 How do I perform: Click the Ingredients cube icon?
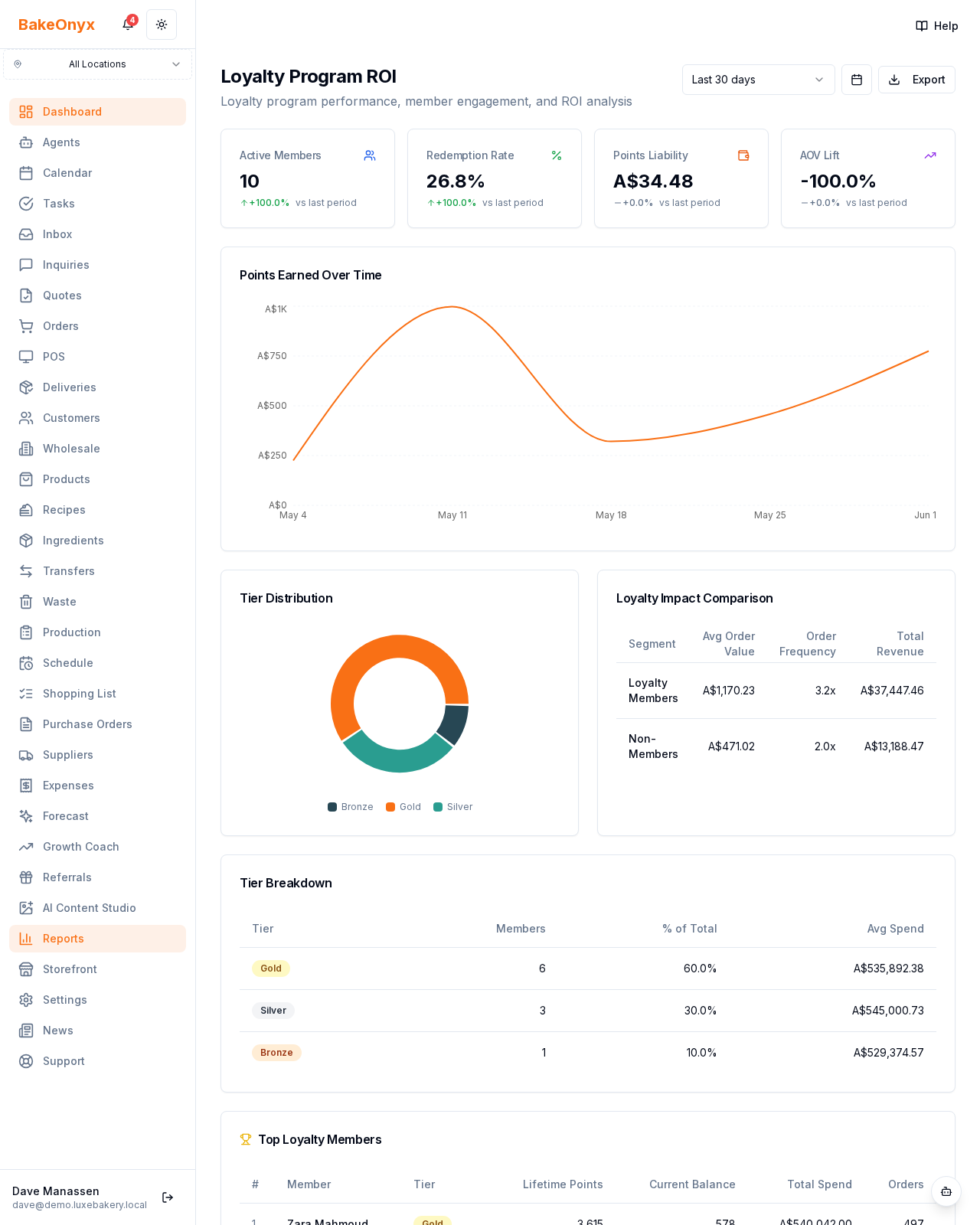26,541
